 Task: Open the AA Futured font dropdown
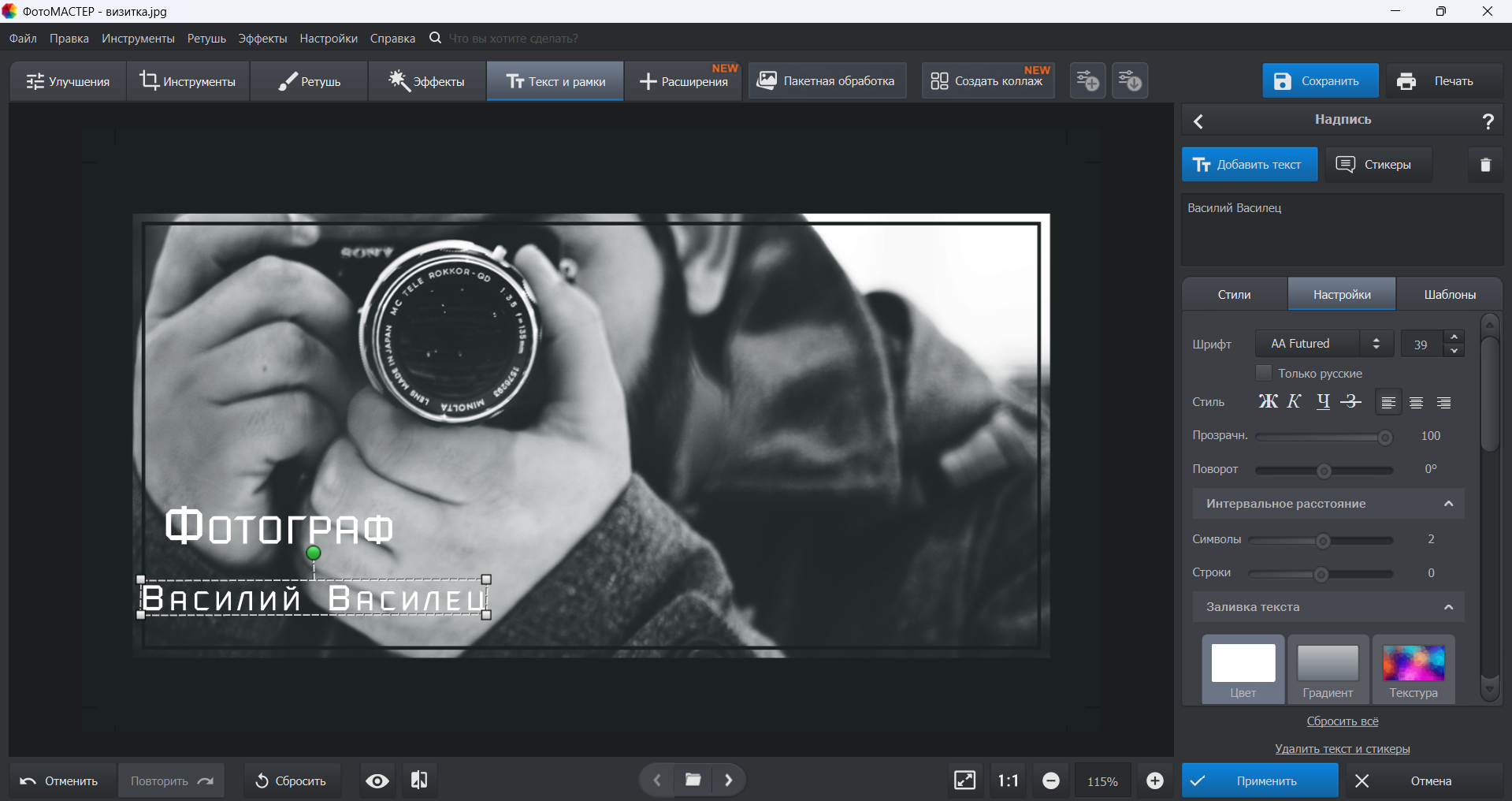(x=1324, y=344)
